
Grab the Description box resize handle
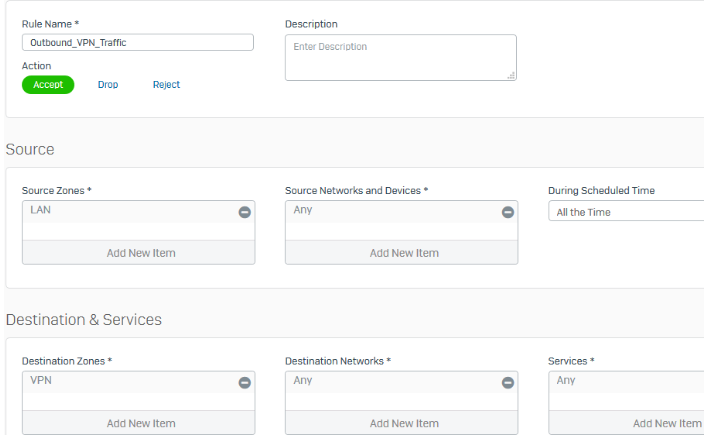coord(511,75)
